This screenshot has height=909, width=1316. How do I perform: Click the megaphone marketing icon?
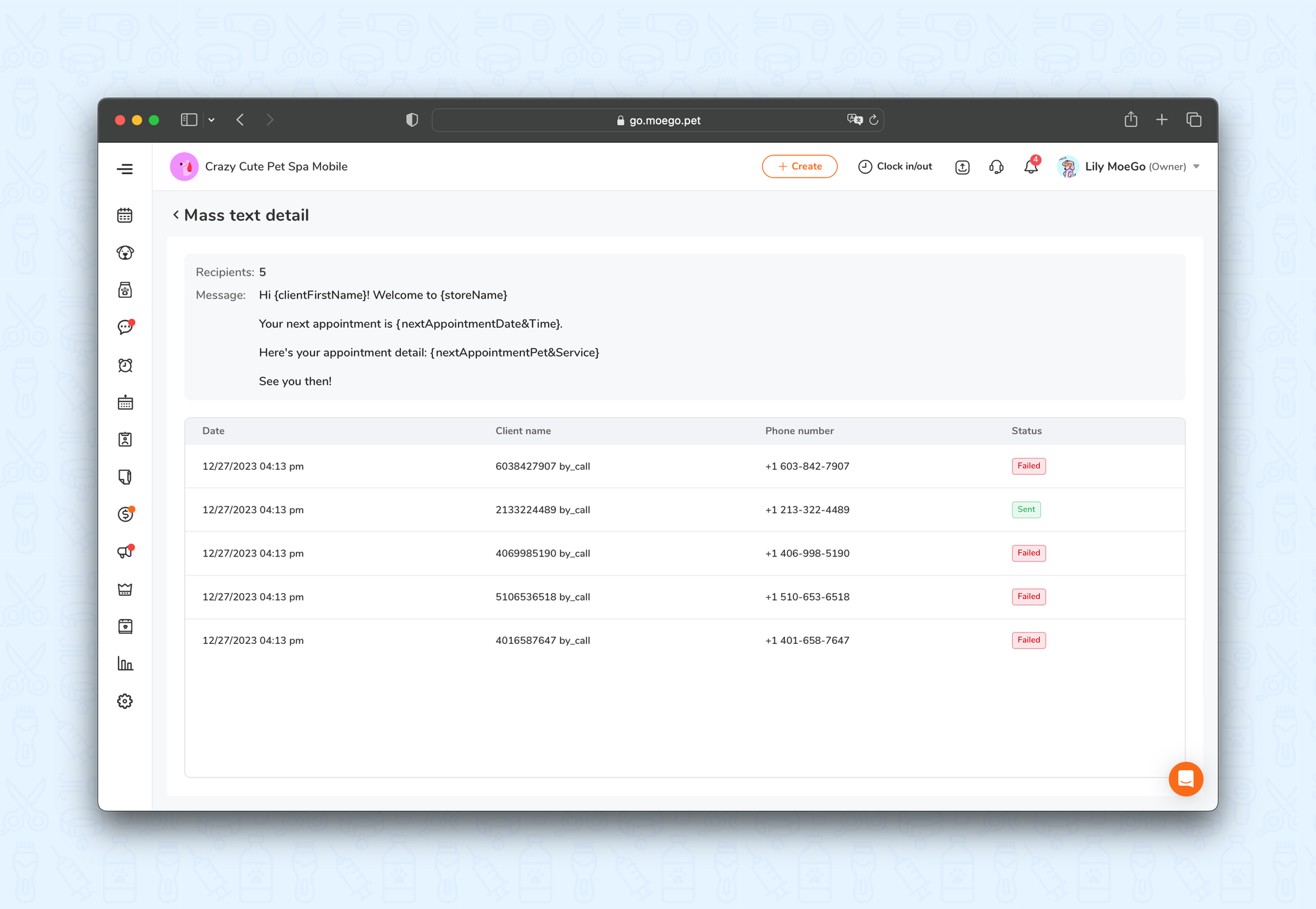125,552
